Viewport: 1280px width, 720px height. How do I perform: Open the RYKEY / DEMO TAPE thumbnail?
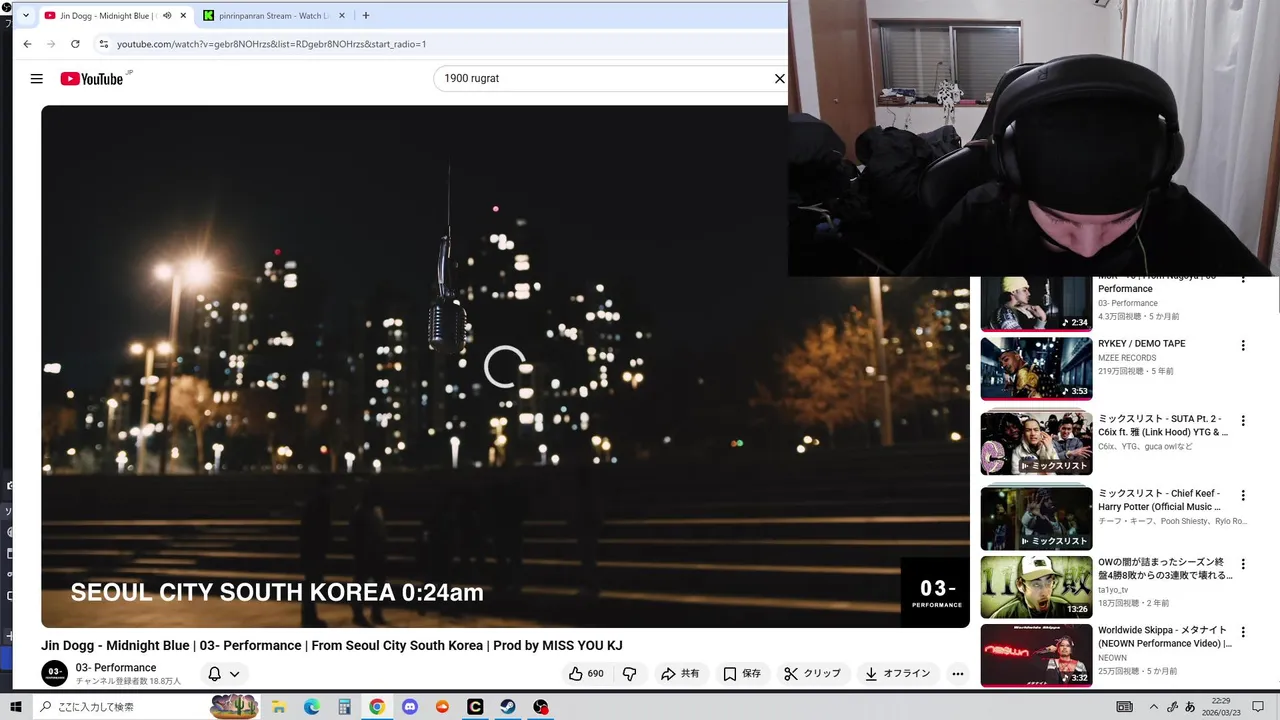(1036, 368)
